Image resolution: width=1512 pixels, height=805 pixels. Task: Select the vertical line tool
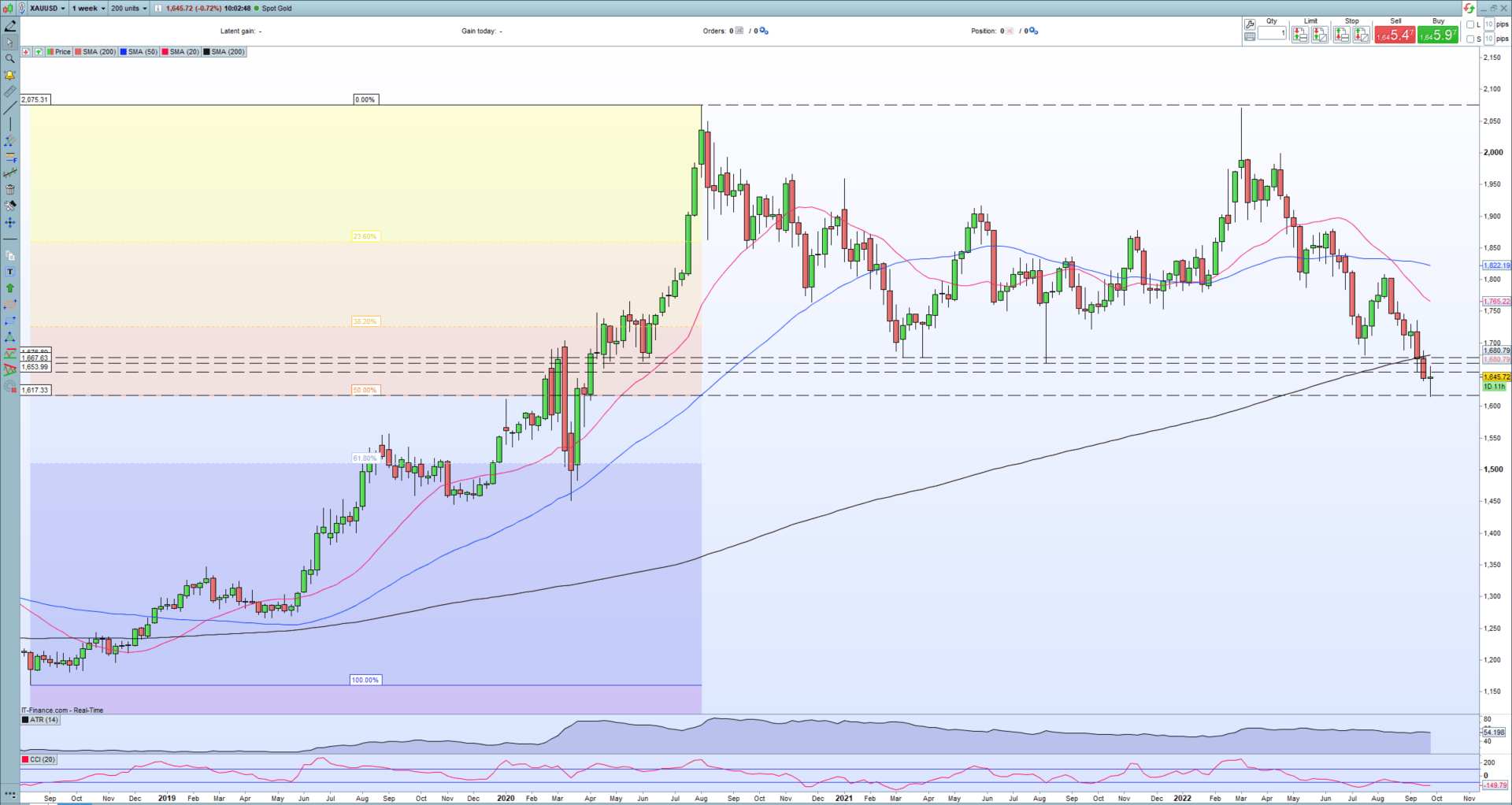pos(9,124)
